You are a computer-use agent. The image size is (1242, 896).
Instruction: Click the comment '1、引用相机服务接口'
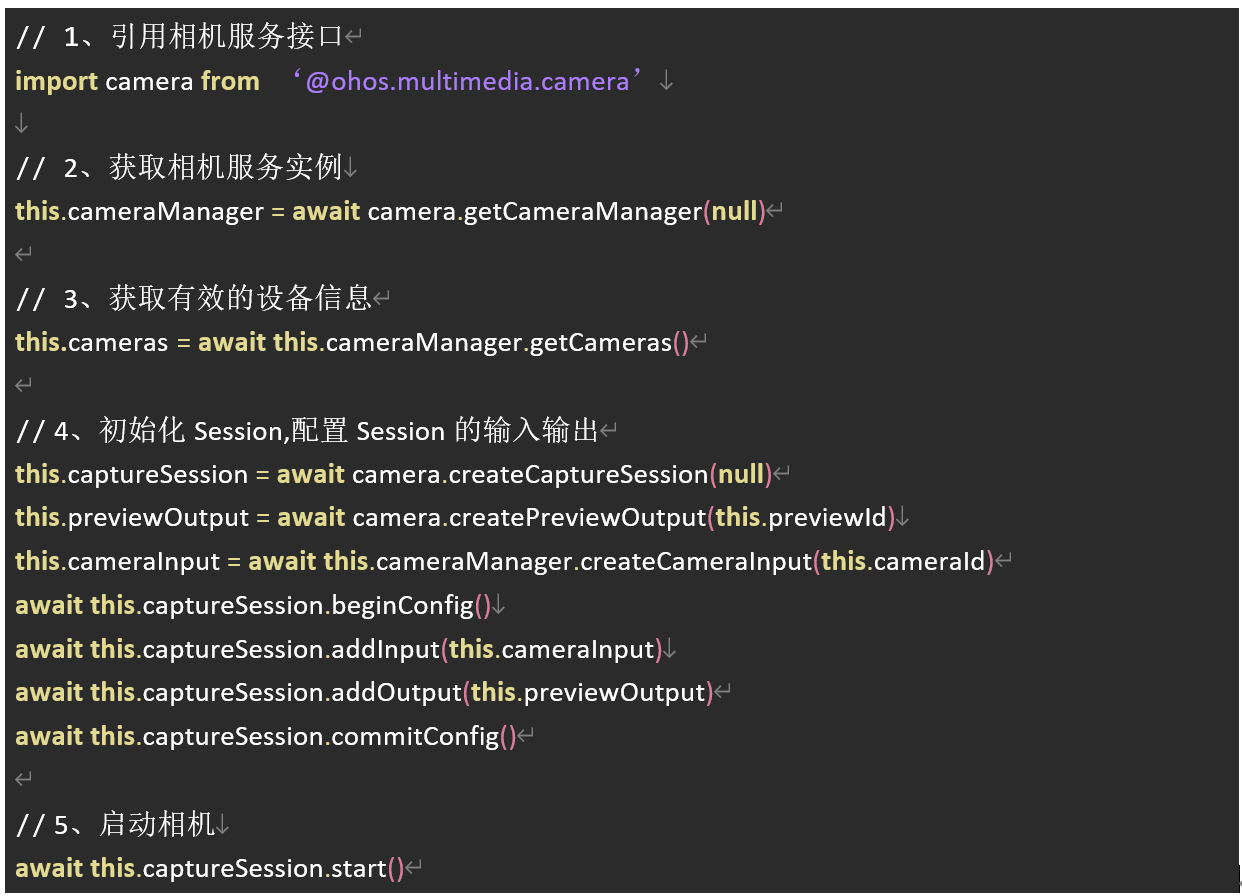pos(179,38)
